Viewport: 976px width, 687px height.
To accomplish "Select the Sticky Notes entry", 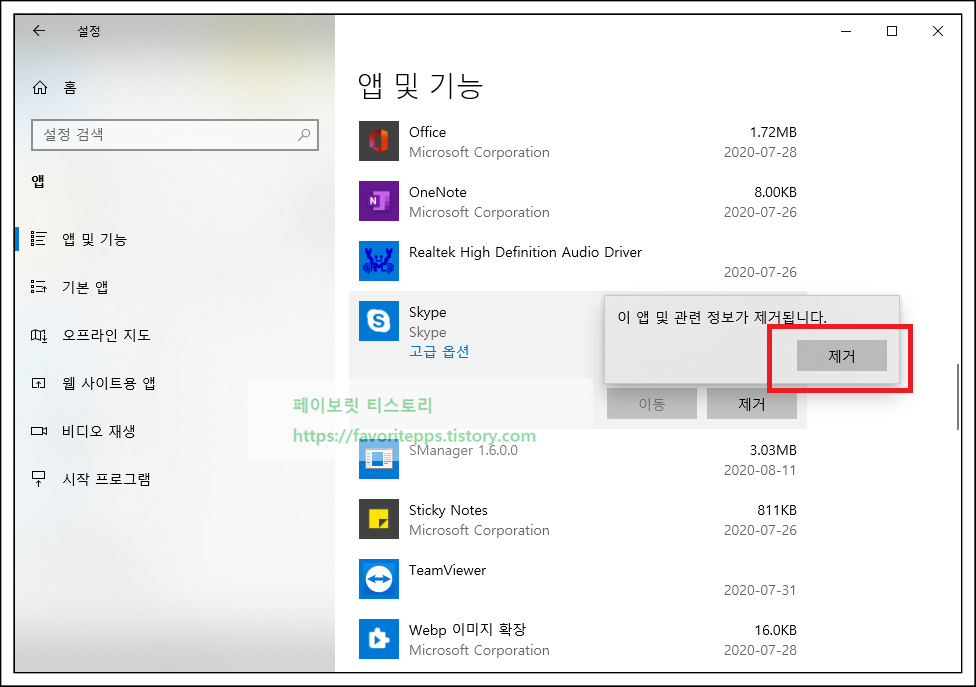I will click(x=448, y=510).
